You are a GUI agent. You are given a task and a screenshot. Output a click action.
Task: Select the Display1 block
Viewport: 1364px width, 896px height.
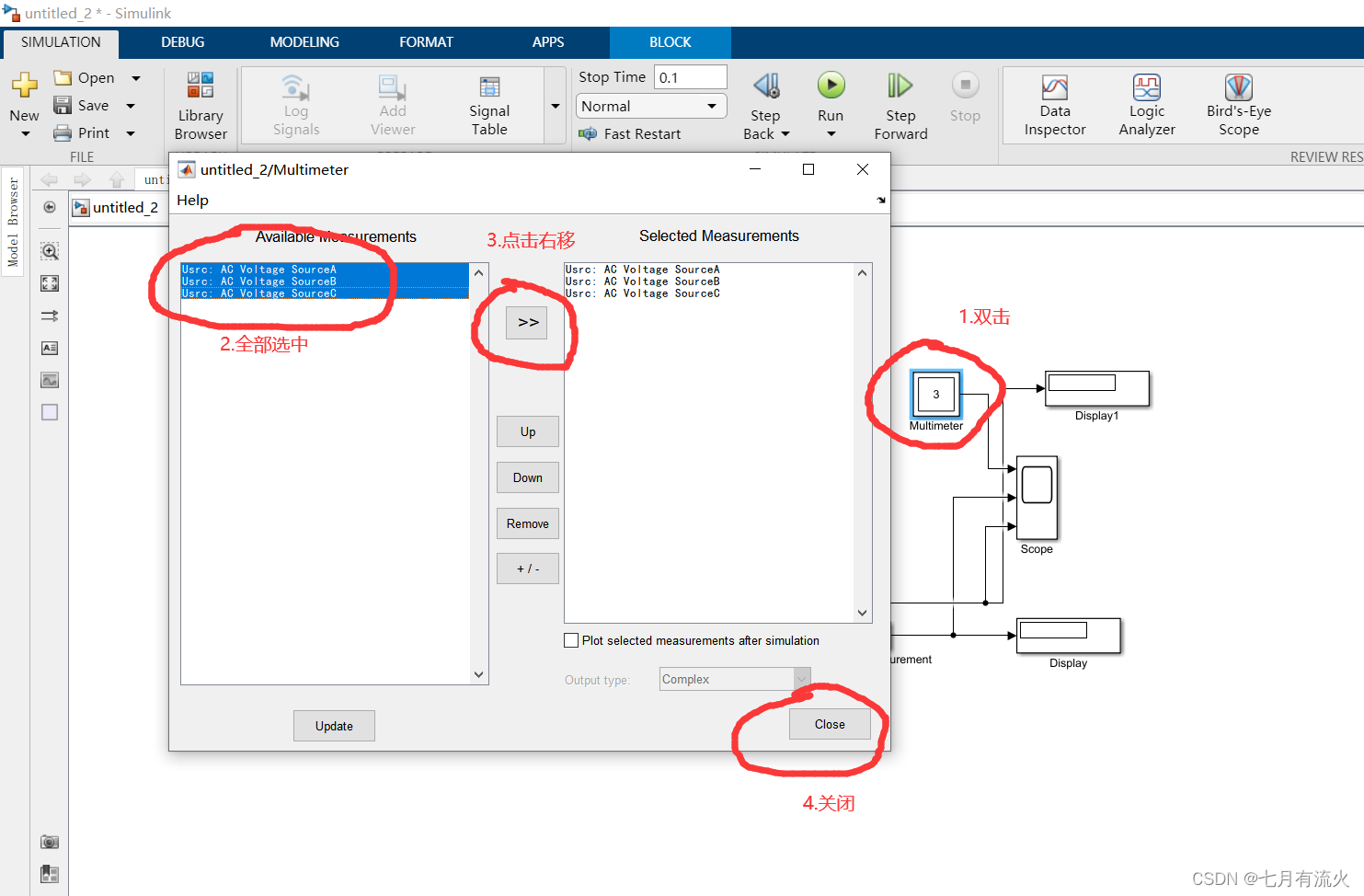click(x=1097, y=388)
